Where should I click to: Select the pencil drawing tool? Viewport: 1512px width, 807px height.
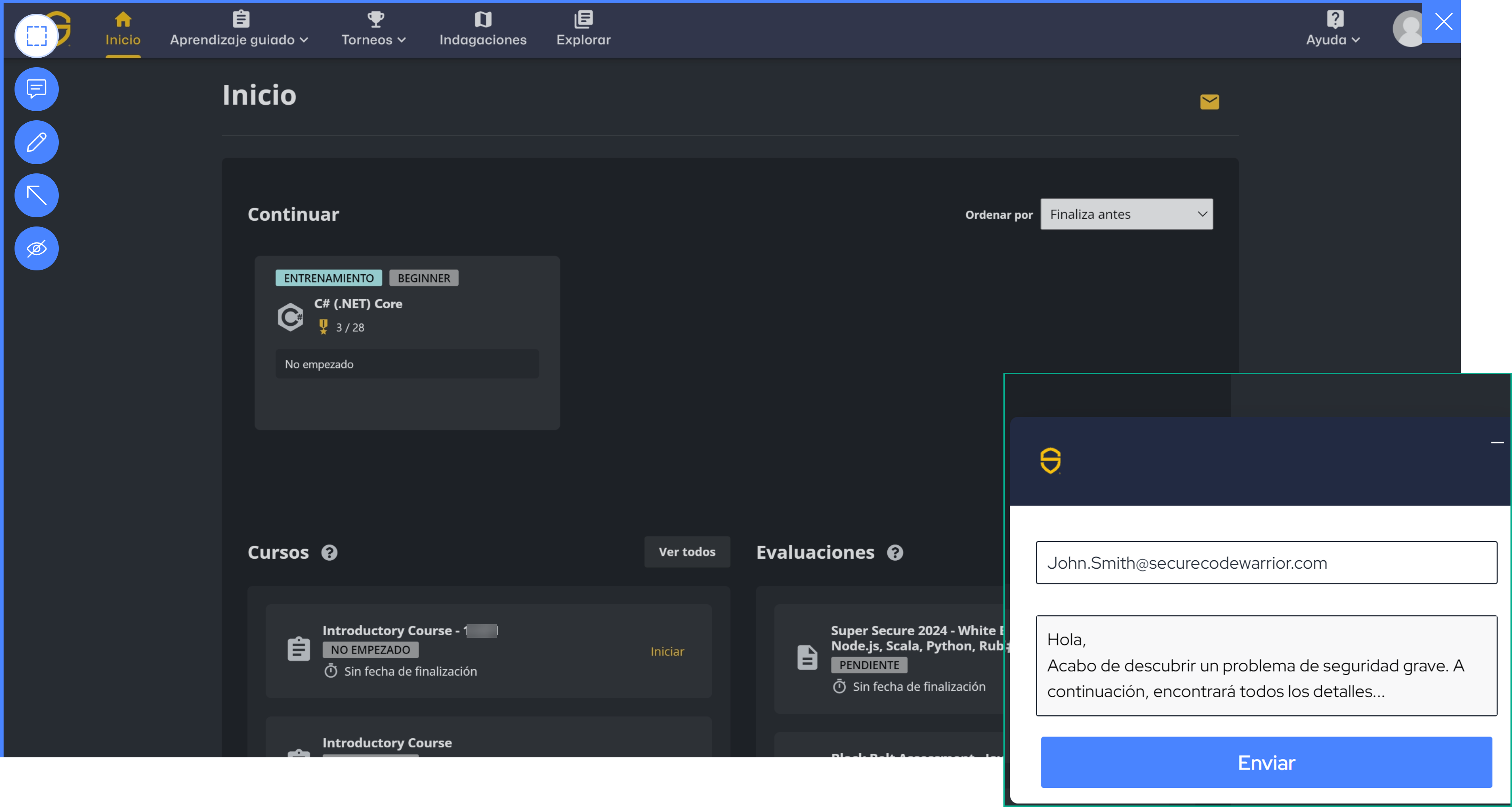[x=36, y=142]
